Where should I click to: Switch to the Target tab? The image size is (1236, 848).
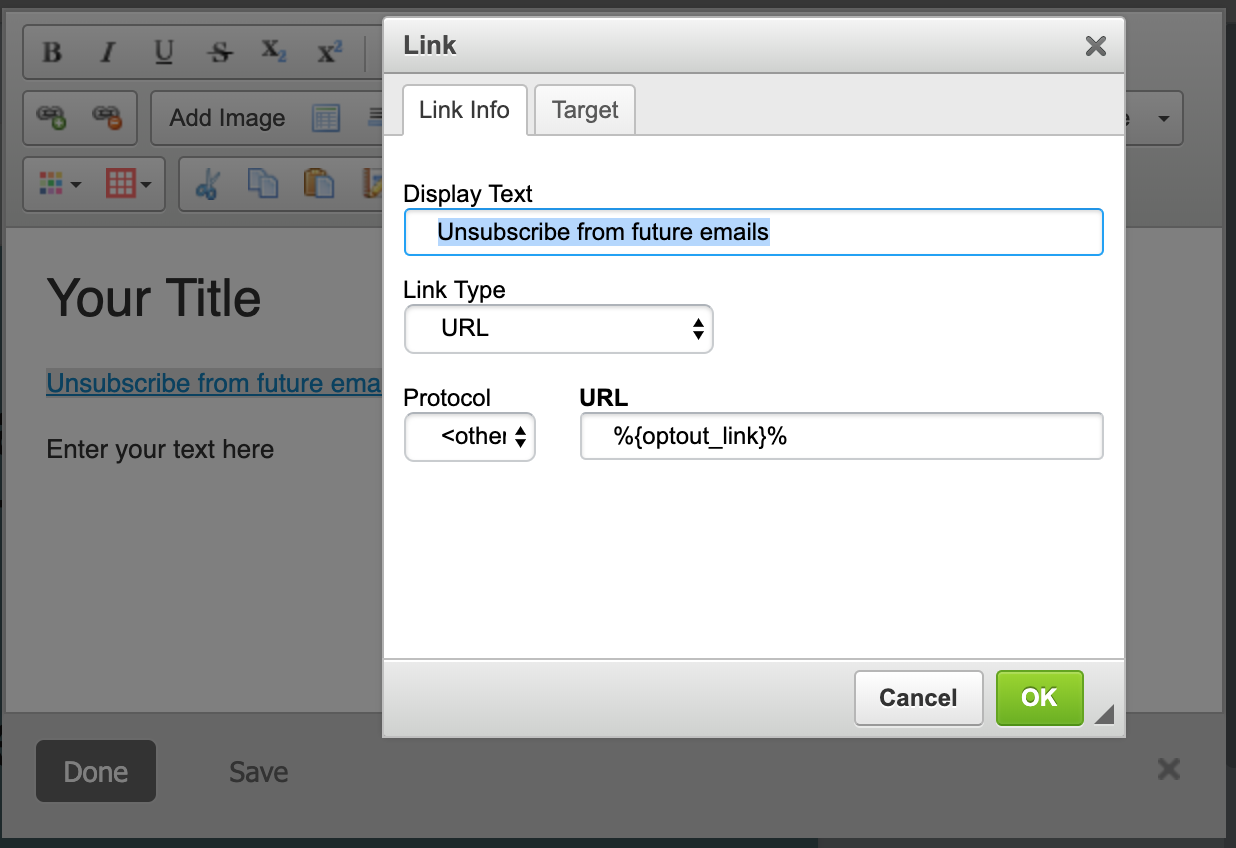(x=585, y=110)
